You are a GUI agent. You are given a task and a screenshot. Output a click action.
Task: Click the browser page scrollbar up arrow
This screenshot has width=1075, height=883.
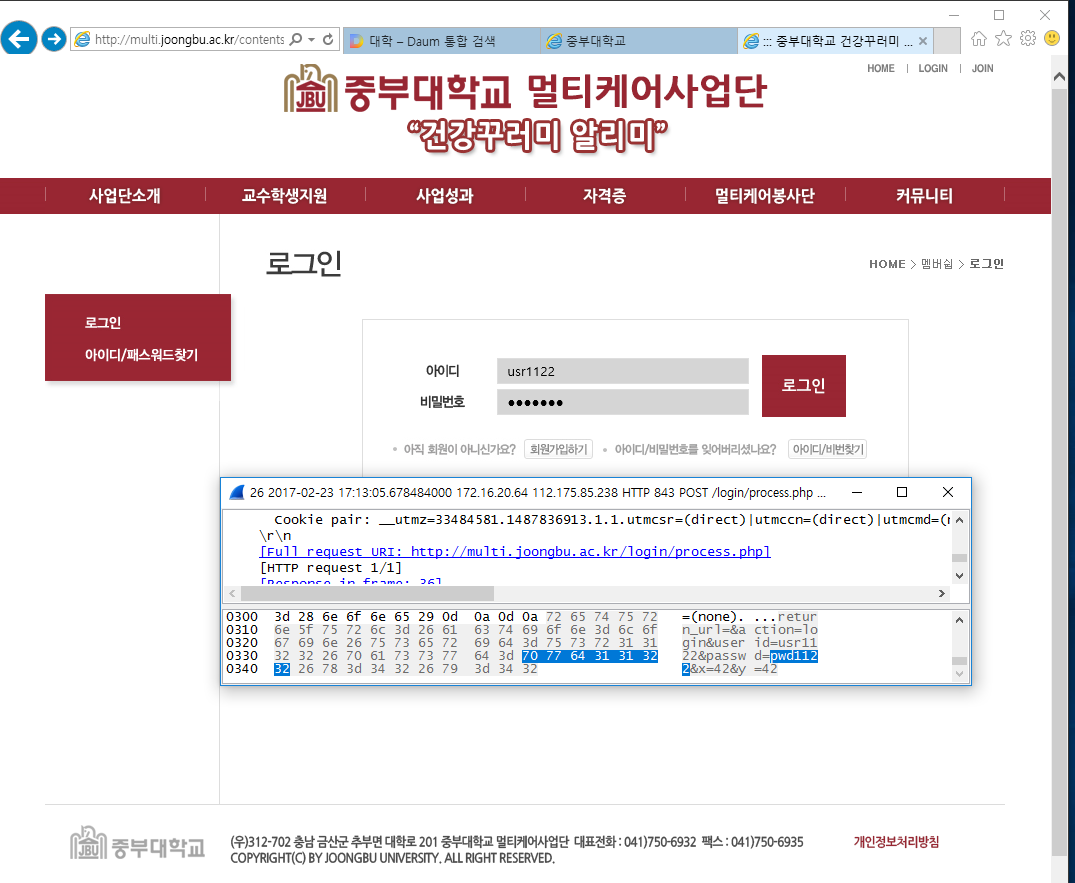[1059, 77]
